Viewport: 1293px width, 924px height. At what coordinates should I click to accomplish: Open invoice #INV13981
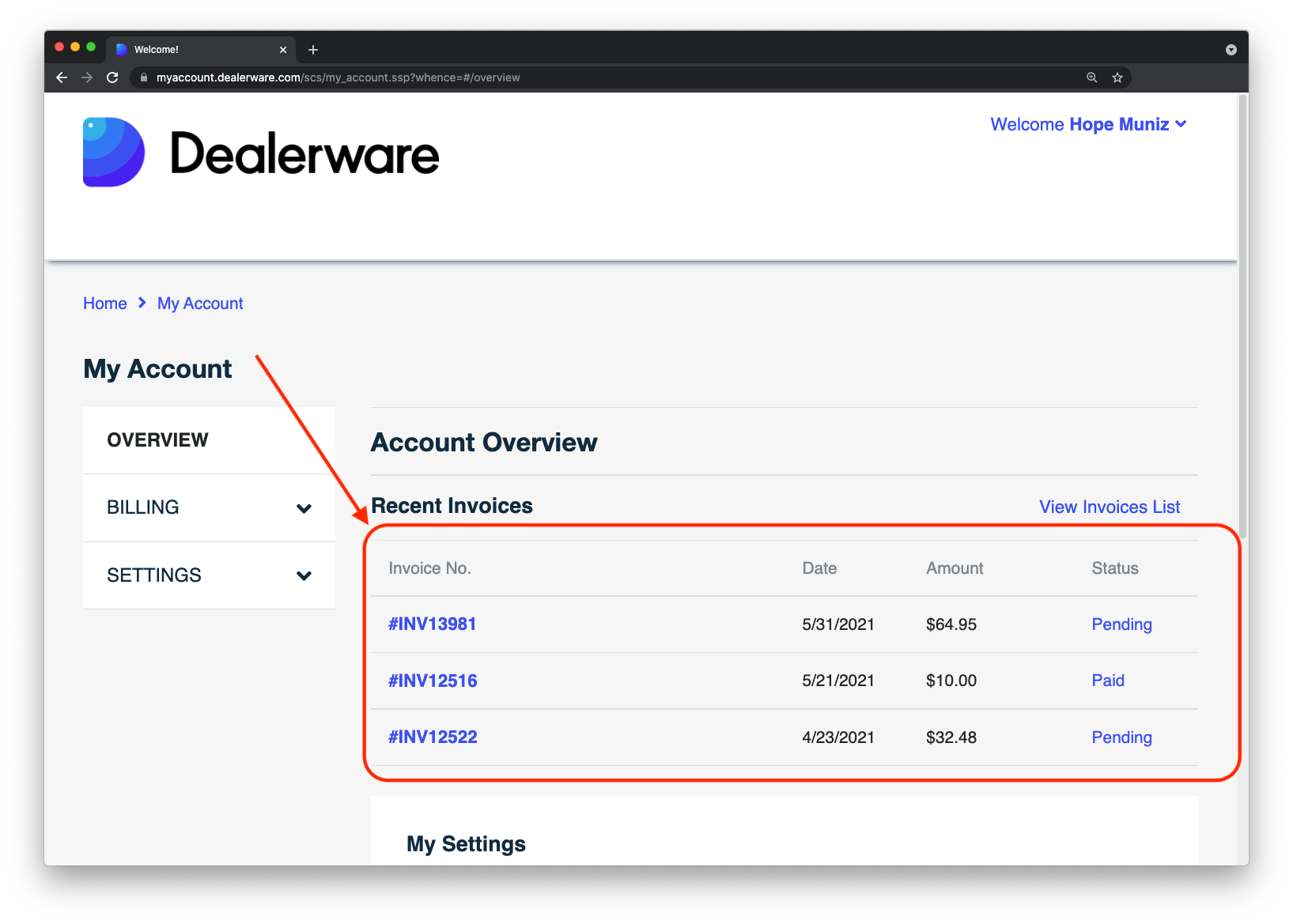click(432, 624)
